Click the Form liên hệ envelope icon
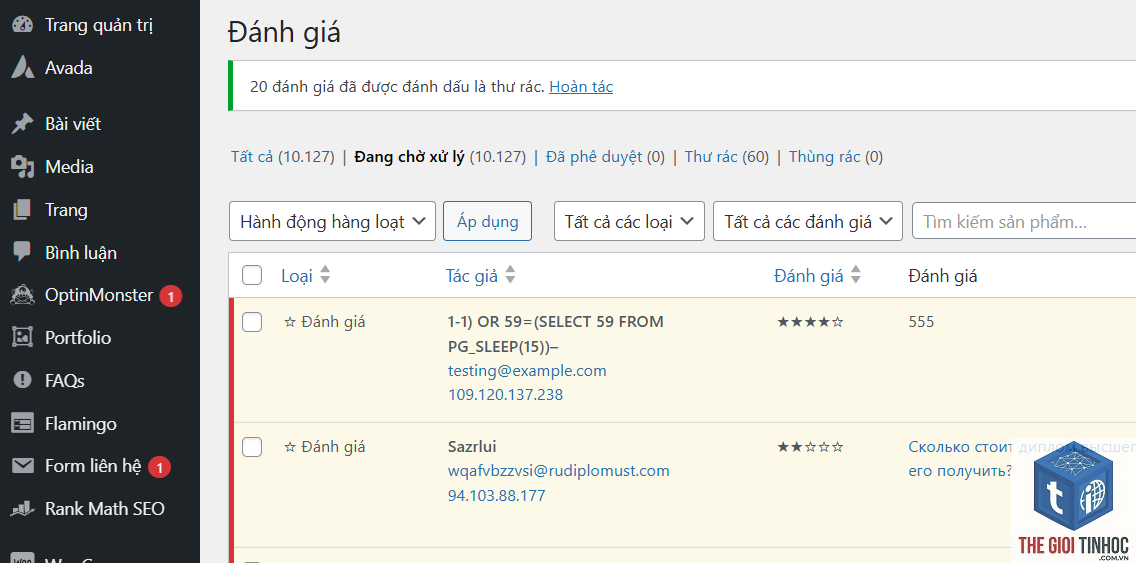The image size is (1136, 563). (x=22, y=466)
